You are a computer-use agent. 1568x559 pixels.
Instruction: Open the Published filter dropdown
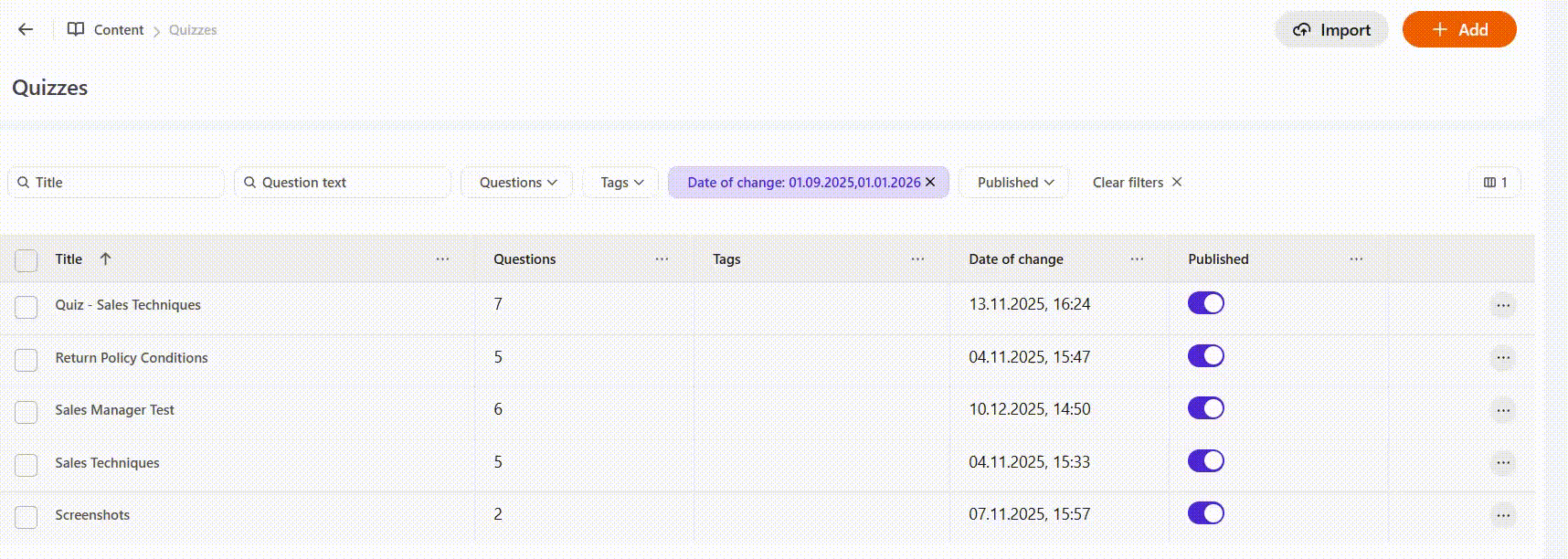point(1015,183)
